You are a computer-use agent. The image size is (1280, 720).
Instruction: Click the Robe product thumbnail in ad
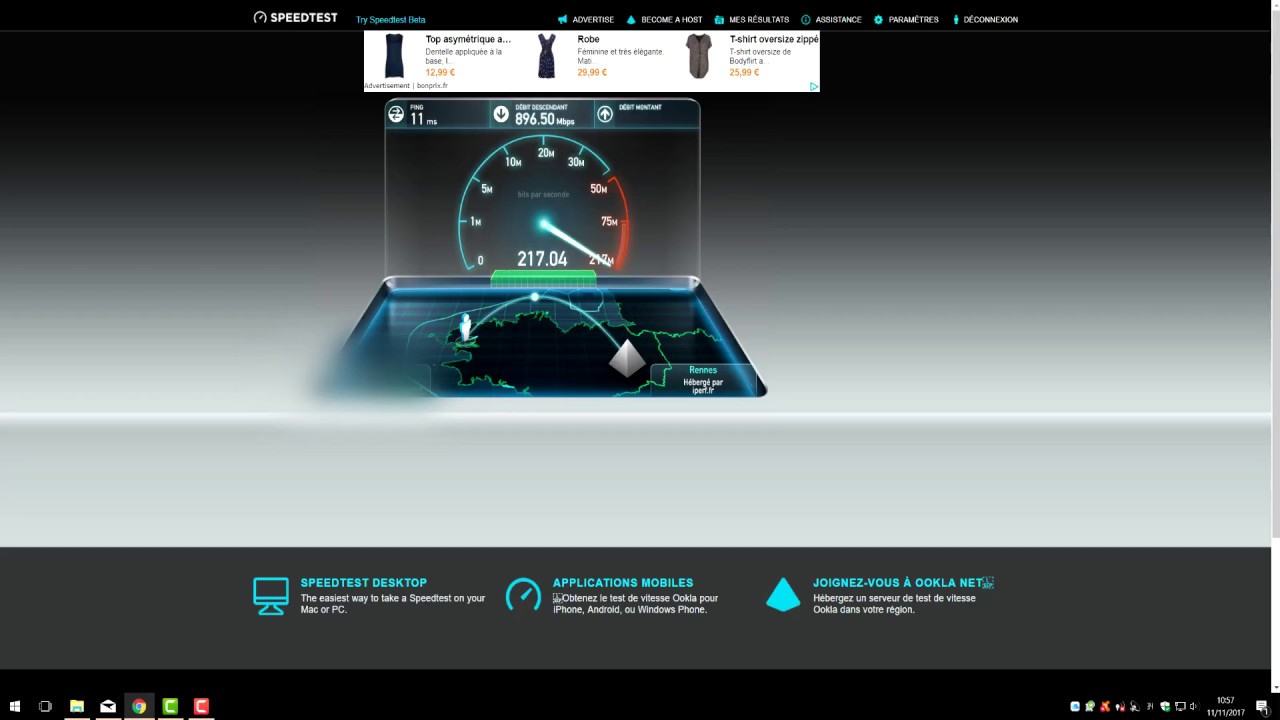point(546,56)
